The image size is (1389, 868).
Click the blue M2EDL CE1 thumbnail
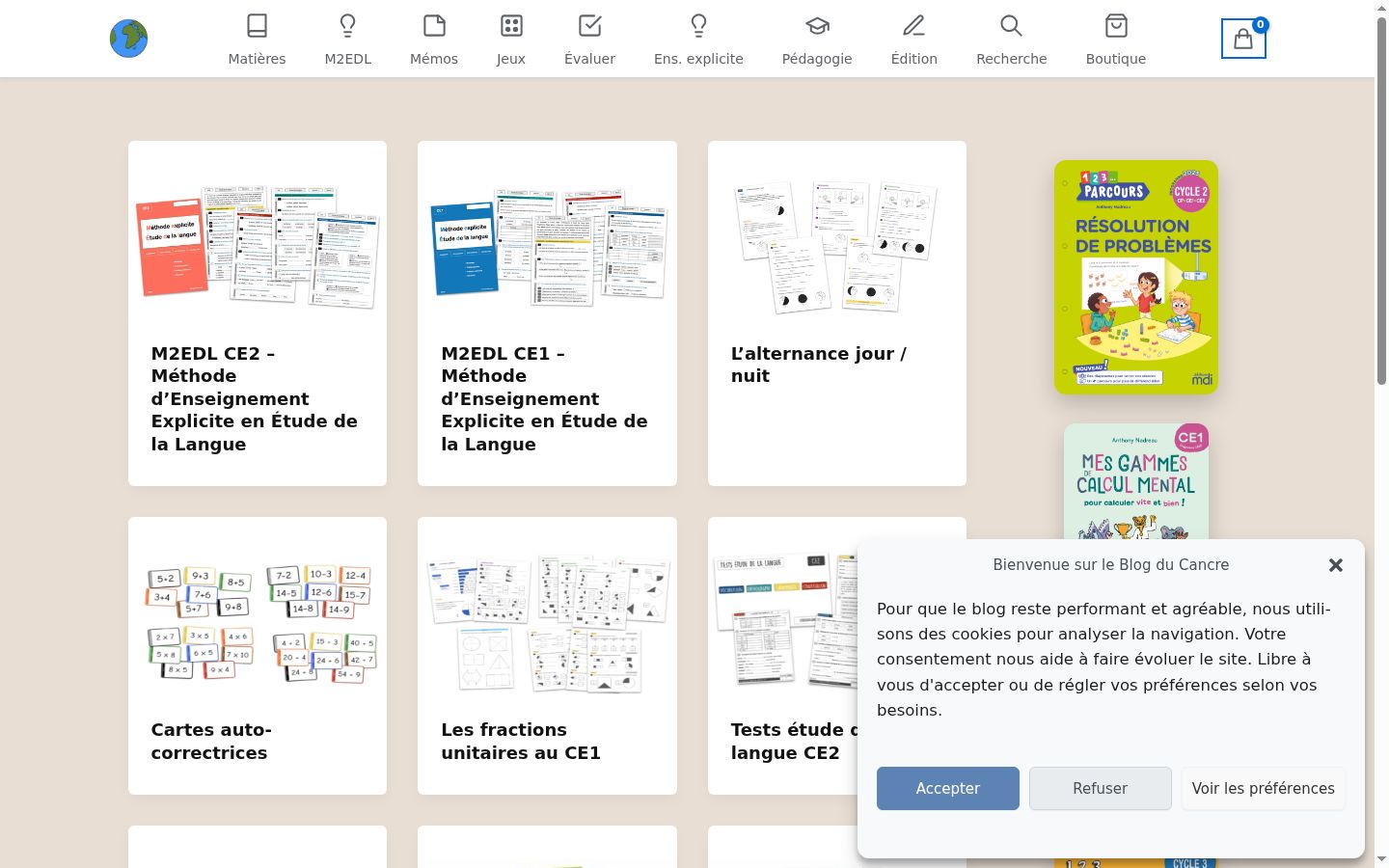548,247
